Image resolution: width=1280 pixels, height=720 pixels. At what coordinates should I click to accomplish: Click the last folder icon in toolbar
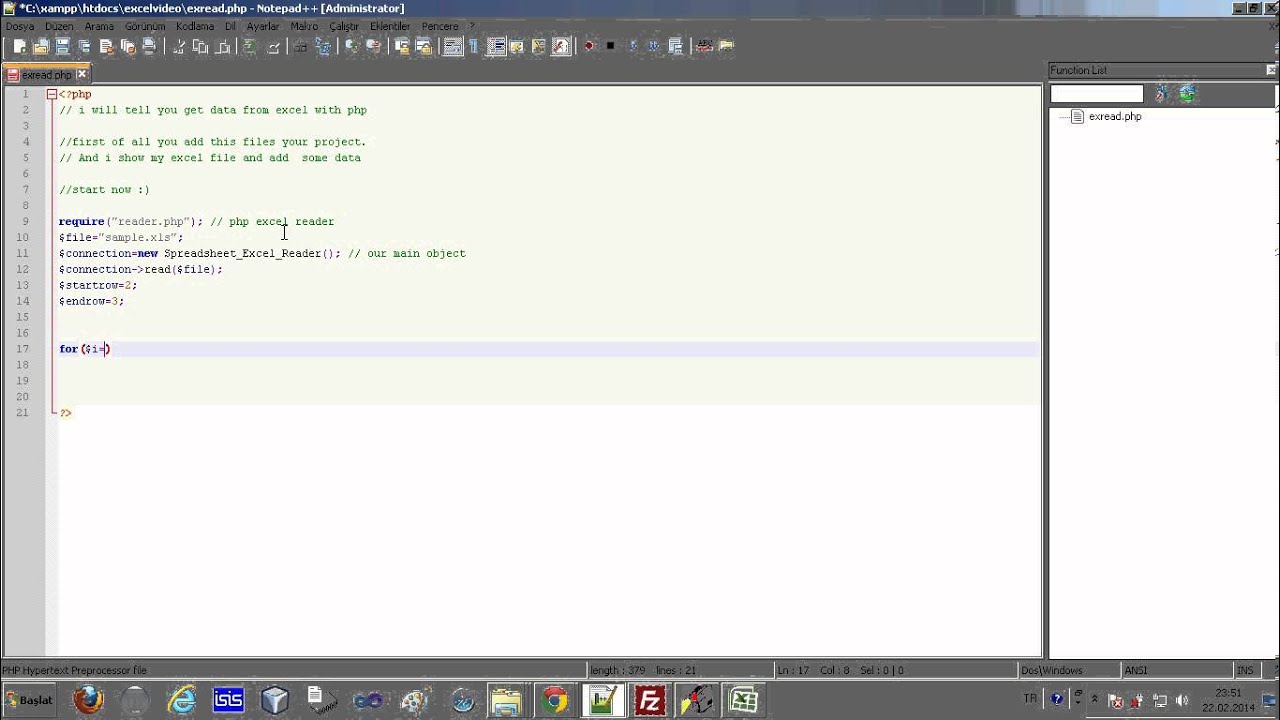pos(726,46)
